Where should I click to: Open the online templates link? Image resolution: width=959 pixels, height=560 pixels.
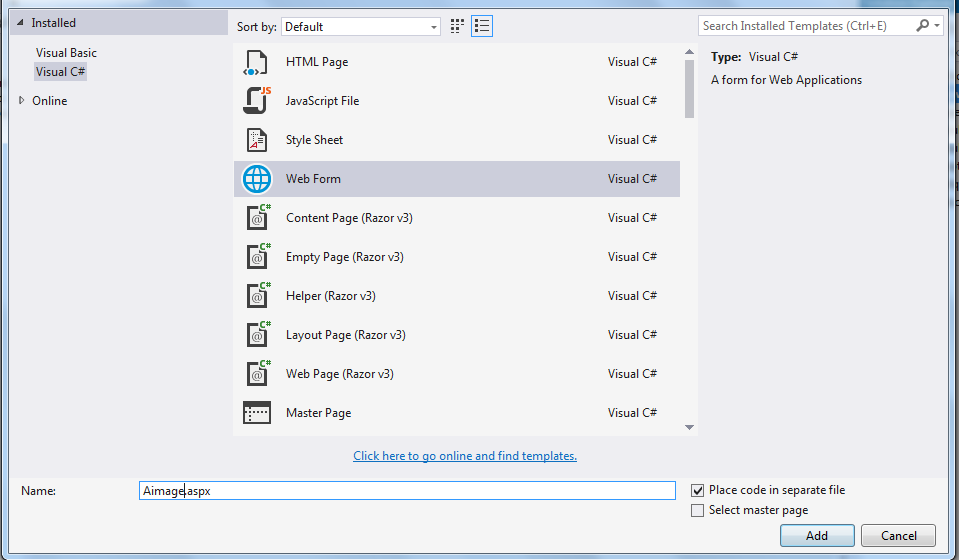465,456
